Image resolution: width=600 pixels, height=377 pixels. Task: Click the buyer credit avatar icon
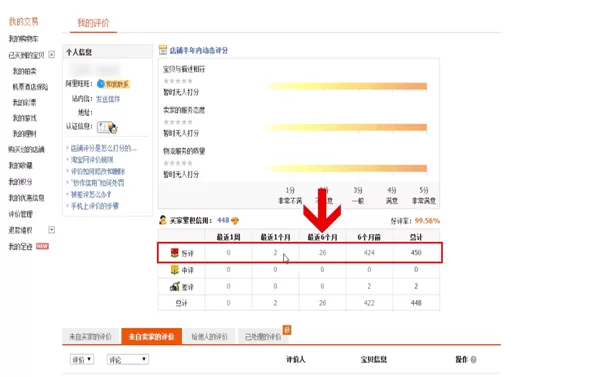pos(163,220)
